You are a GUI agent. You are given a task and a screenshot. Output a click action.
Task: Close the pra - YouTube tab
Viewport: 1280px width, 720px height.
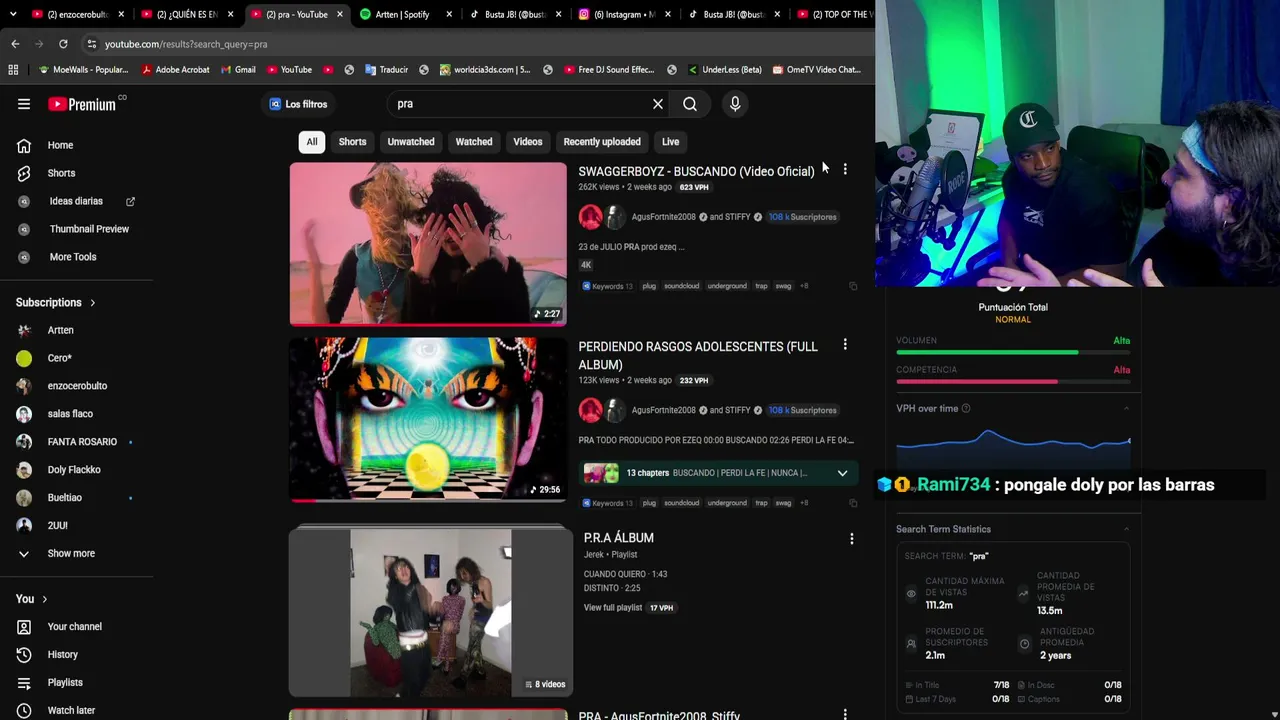click(x=340, y=14)
